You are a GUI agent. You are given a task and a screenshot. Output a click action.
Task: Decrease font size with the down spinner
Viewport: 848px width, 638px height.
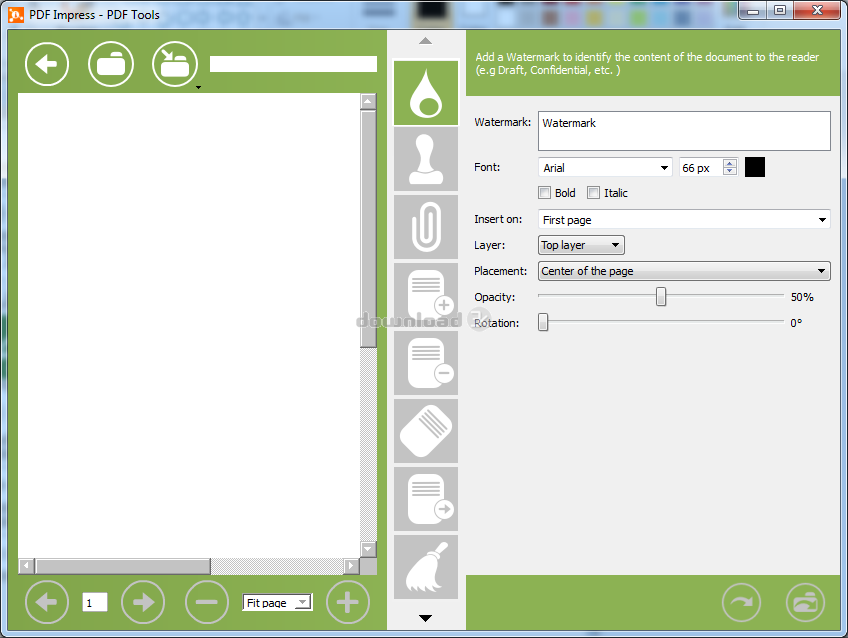(x=730, y=171)
